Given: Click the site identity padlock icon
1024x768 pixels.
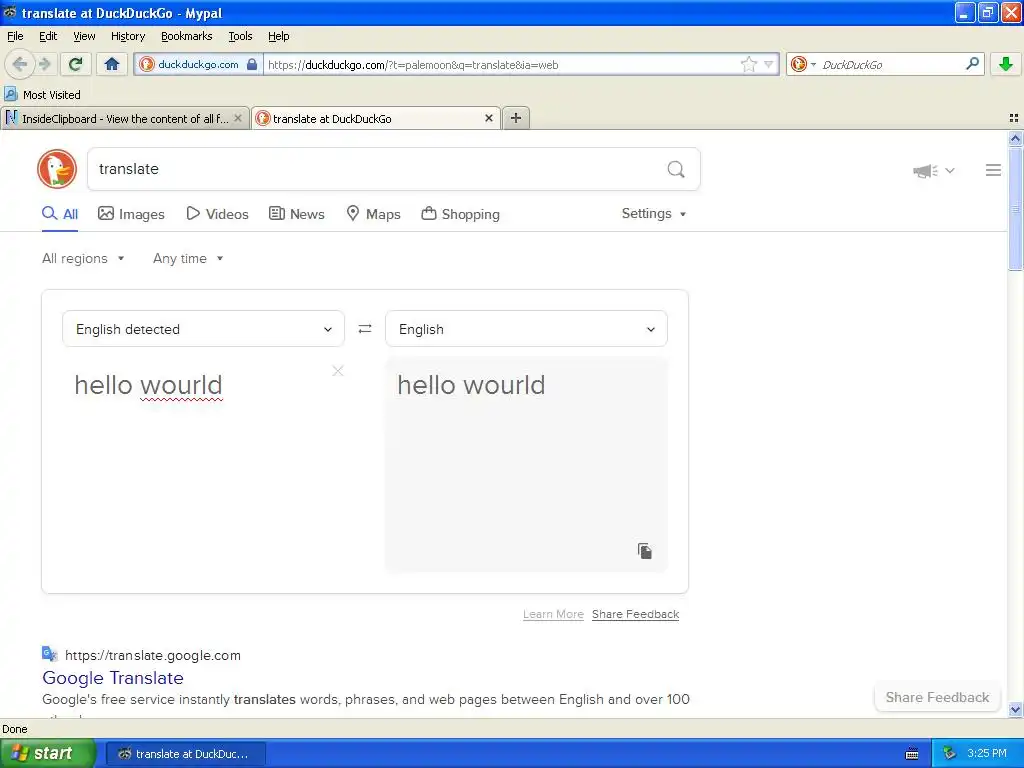Looking at the screenshot, I should pos(252,64).
